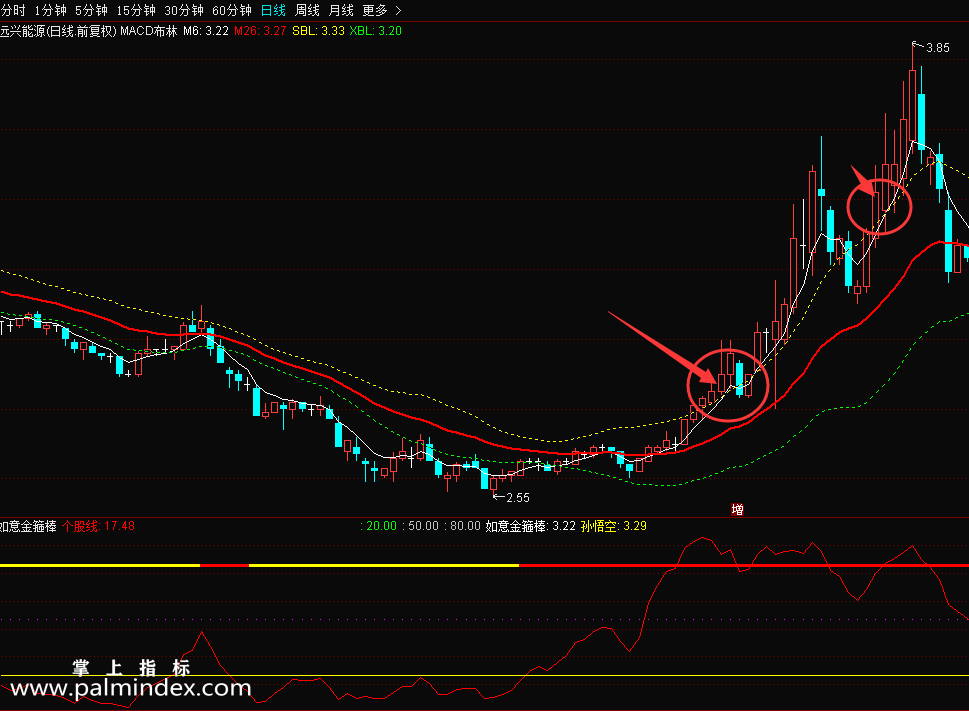Click the 远兴能源(日线.前复权) chart title
969x711 pixels.
(58, 31)
